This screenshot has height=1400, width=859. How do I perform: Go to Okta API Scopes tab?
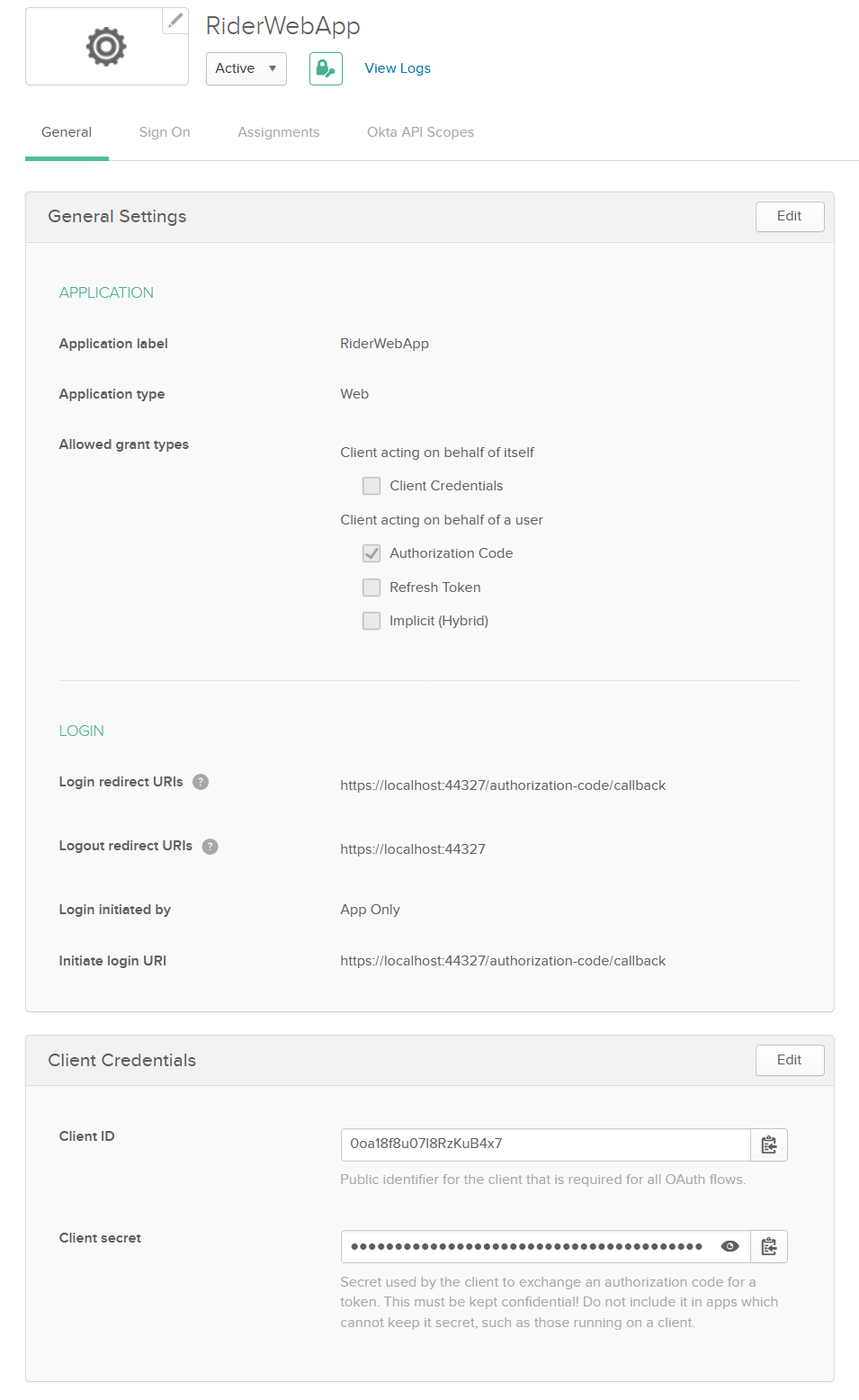420,132
